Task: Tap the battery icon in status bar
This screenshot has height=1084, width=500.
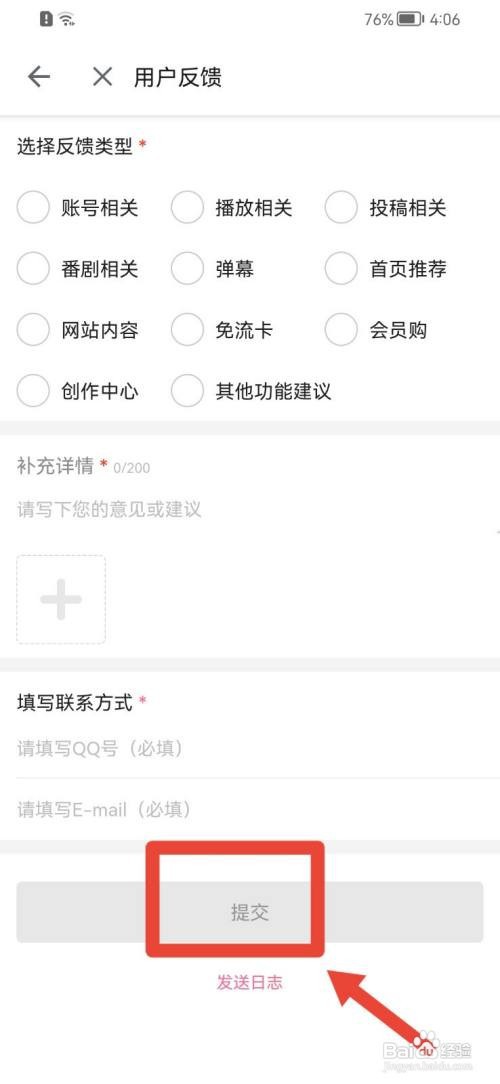Action: click(x=410, y=19)
